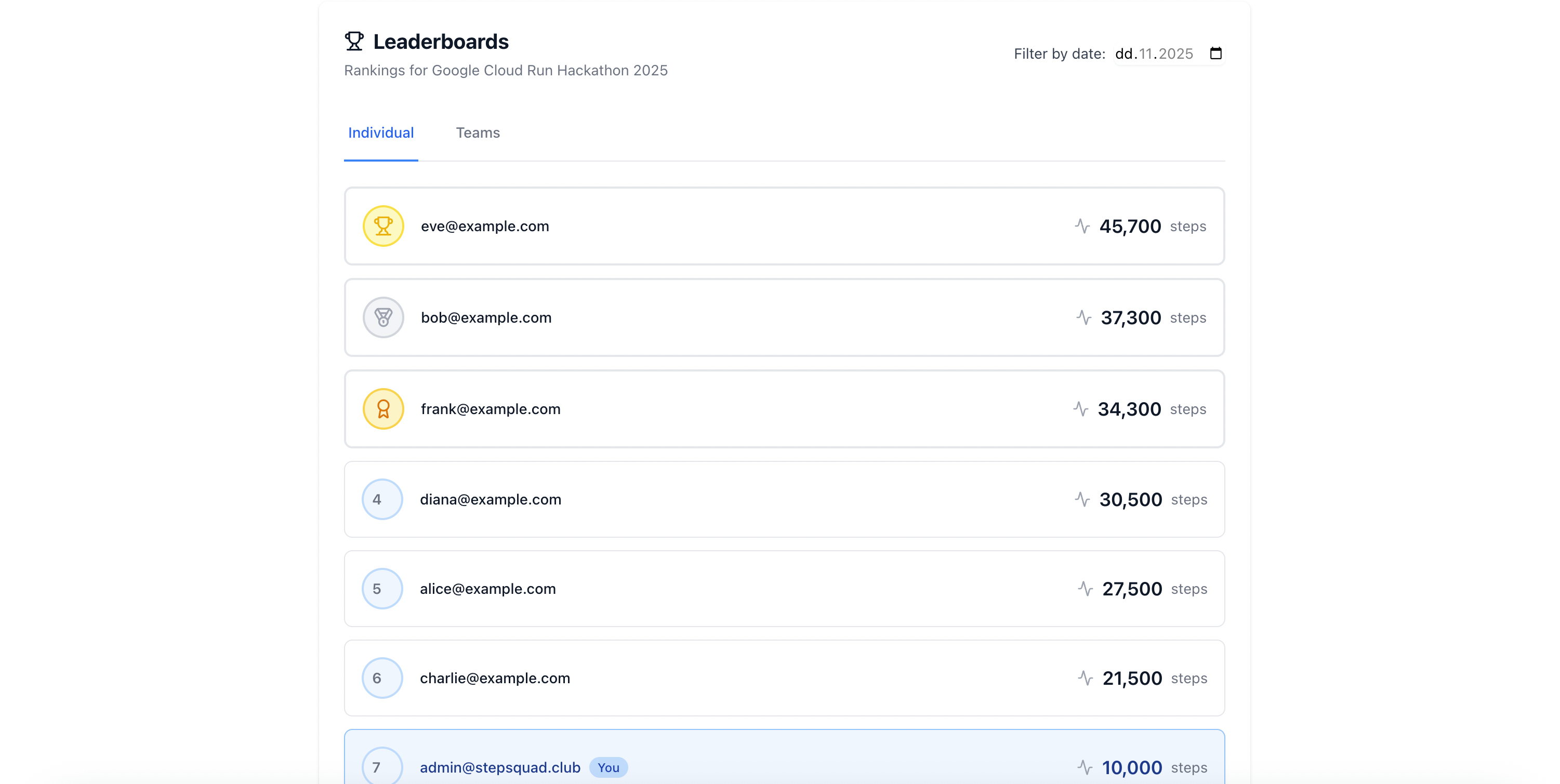Viewport: 1560px width, 784px height.
Task: Click the activity pulse icon beside 30,500
Action: click(x=1082, y=499)
